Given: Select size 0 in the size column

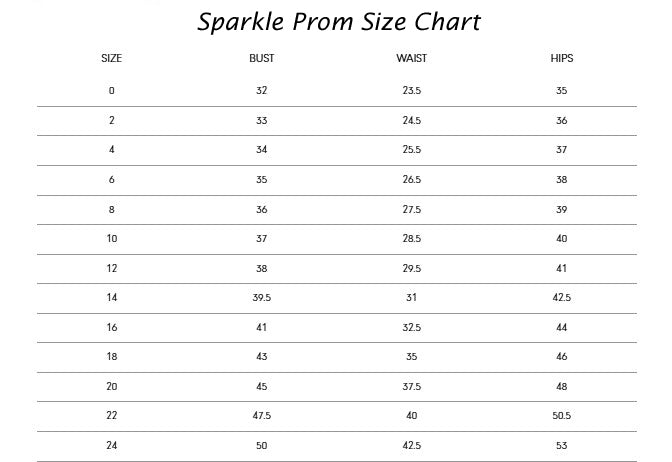Looking at the screenshot, I should (x=112, y=91).
